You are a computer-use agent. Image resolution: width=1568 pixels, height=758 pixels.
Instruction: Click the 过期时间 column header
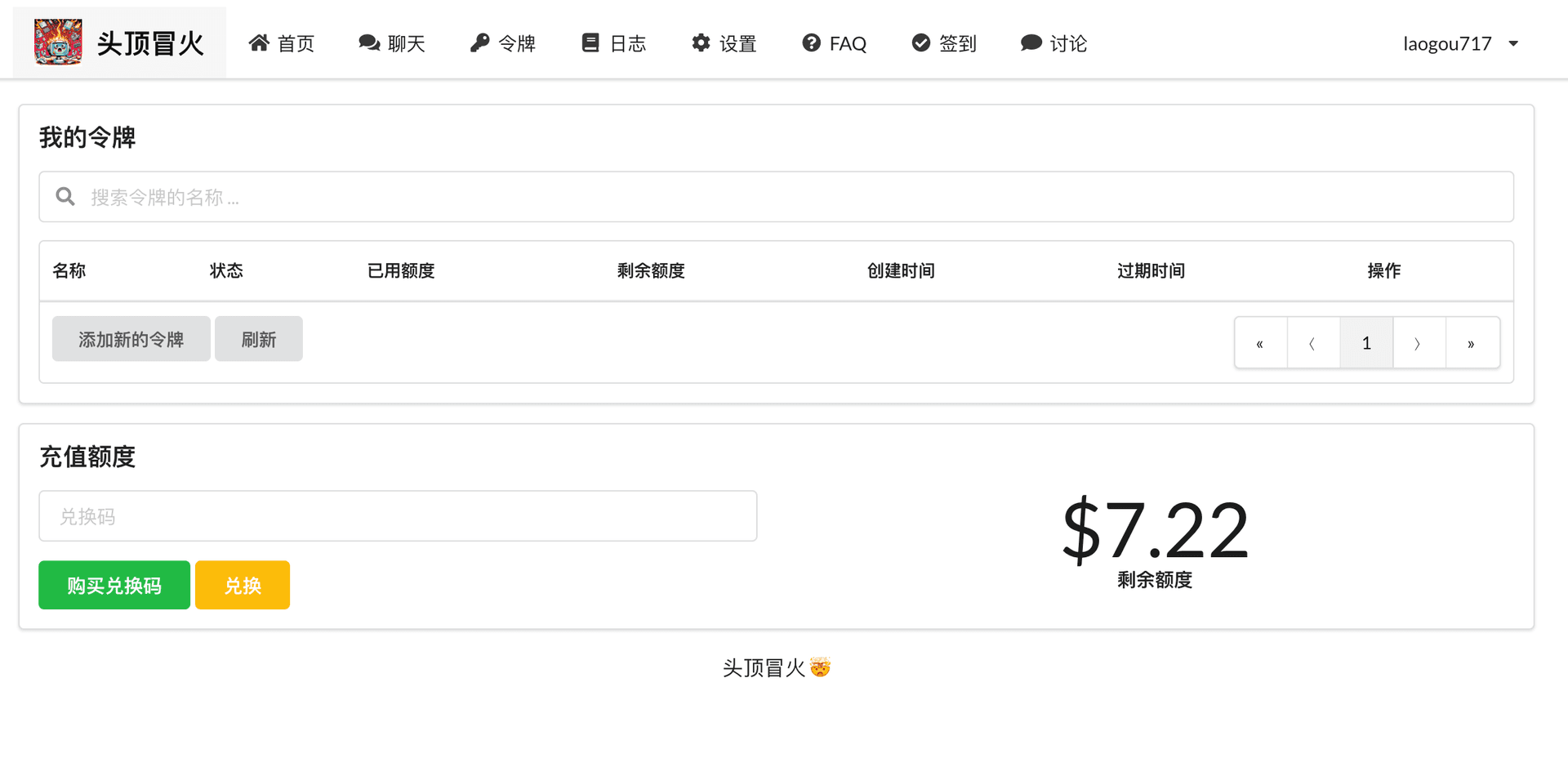click(x=1151, y=270)
